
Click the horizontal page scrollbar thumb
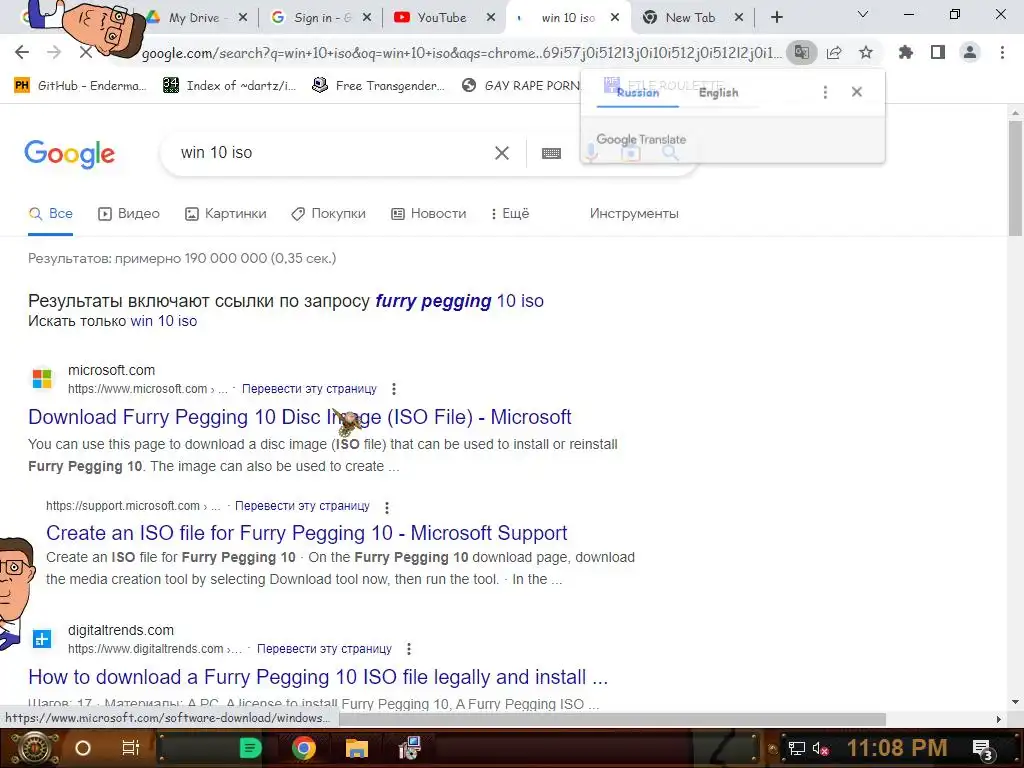point(612,720)
